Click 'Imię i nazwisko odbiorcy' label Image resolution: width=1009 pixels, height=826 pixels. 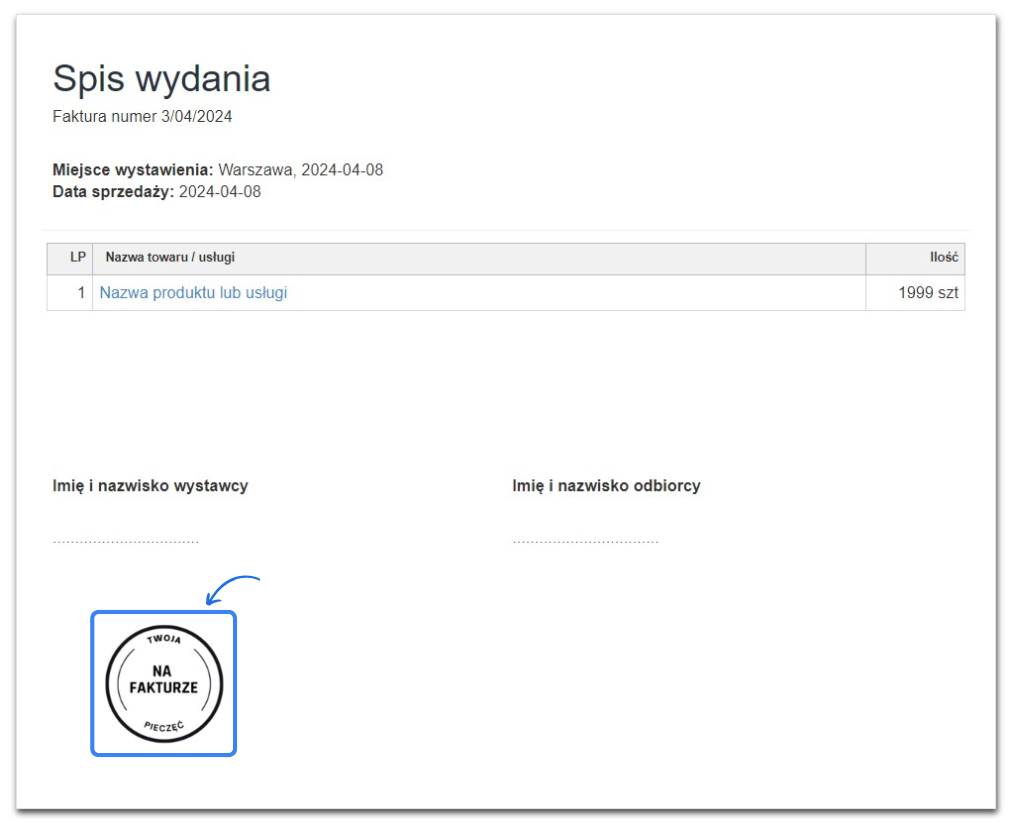point(606,486)
